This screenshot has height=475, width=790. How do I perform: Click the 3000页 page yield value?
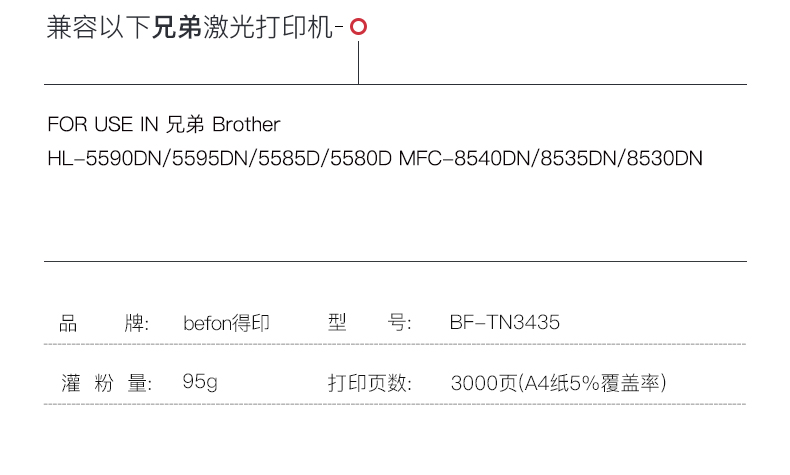tap(484, 383)
